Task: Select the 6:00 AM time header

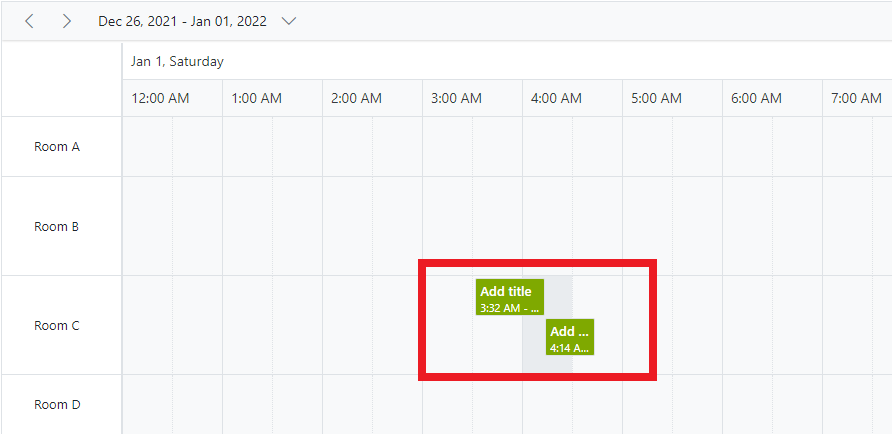Action: pos(756,98)
